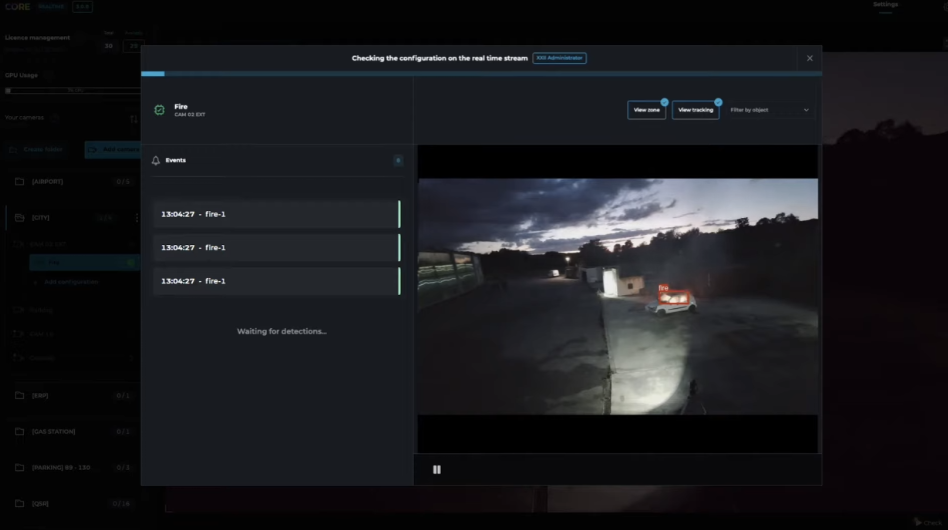Click Create folder button in background
The width and height of the screenshot is (948, 530).
click(37, 149)
